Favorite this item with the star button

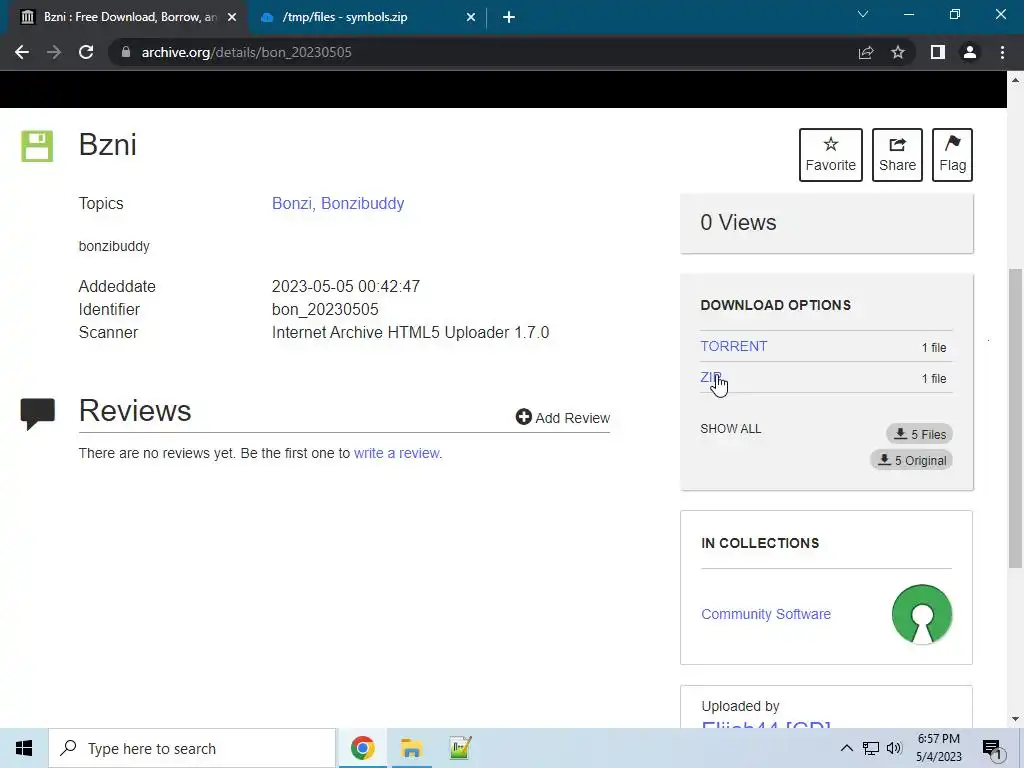click(831, 155)
